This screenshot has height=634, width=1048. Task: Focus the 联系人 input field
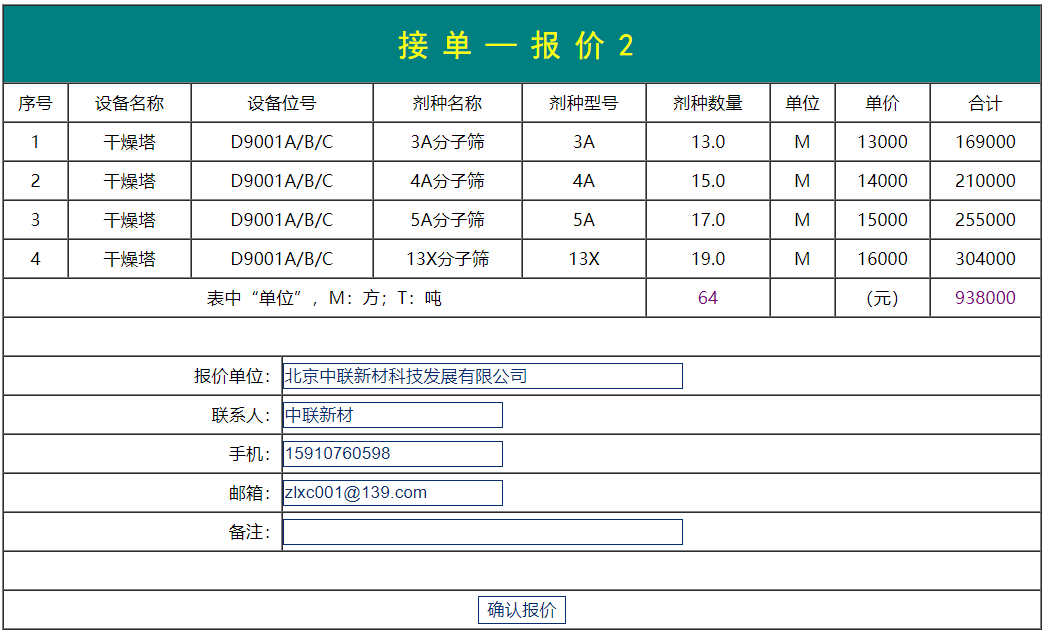tap(392, 415)
